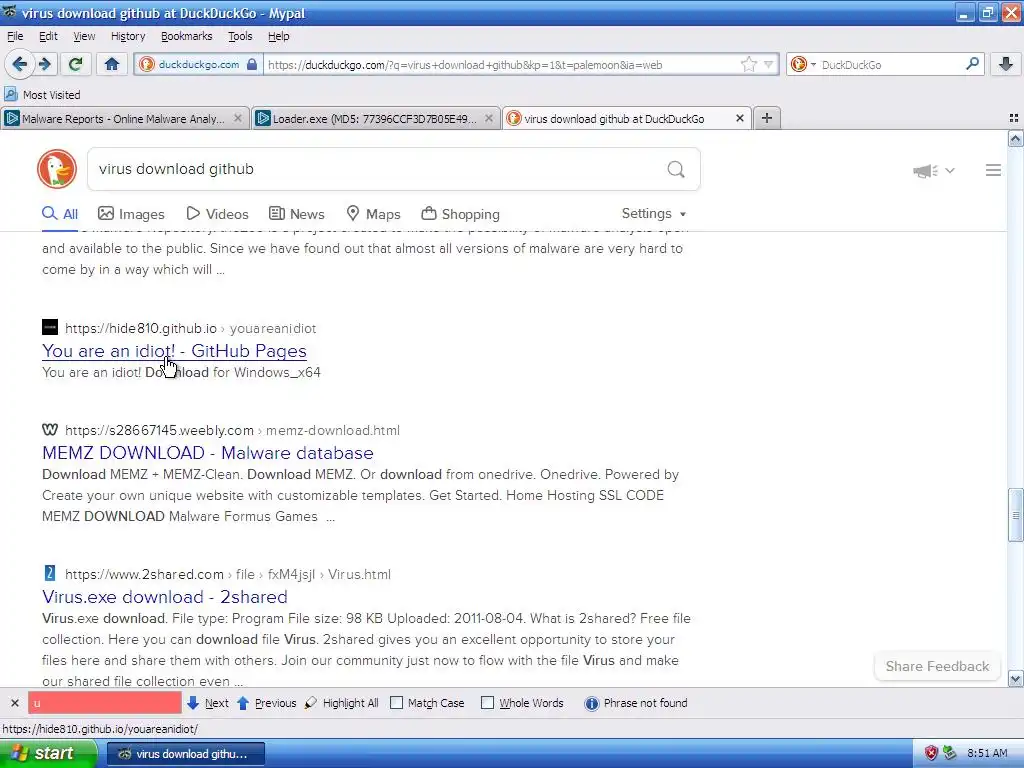The width and height of the screenshot is (1024, 768).
Task: Toggle Highlight All in find bar
Action: (x=342, y=703)
